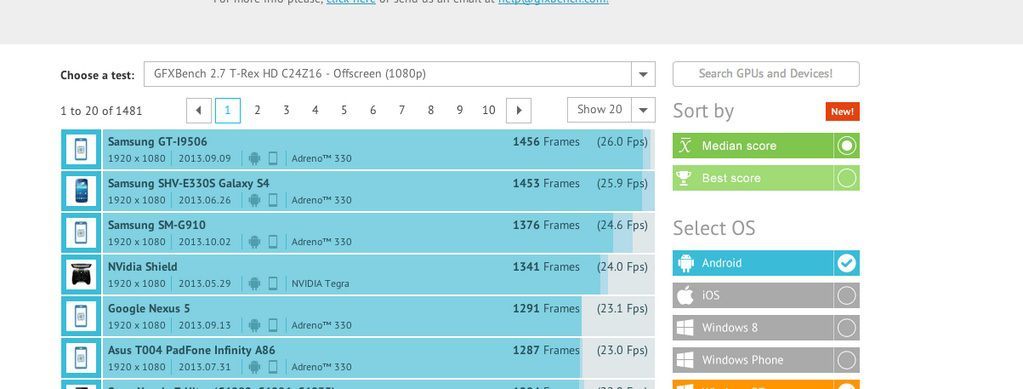Select the Median score radio button
Image resolution: width=1023 pixels, height=389 pixels.
(846, 146)
